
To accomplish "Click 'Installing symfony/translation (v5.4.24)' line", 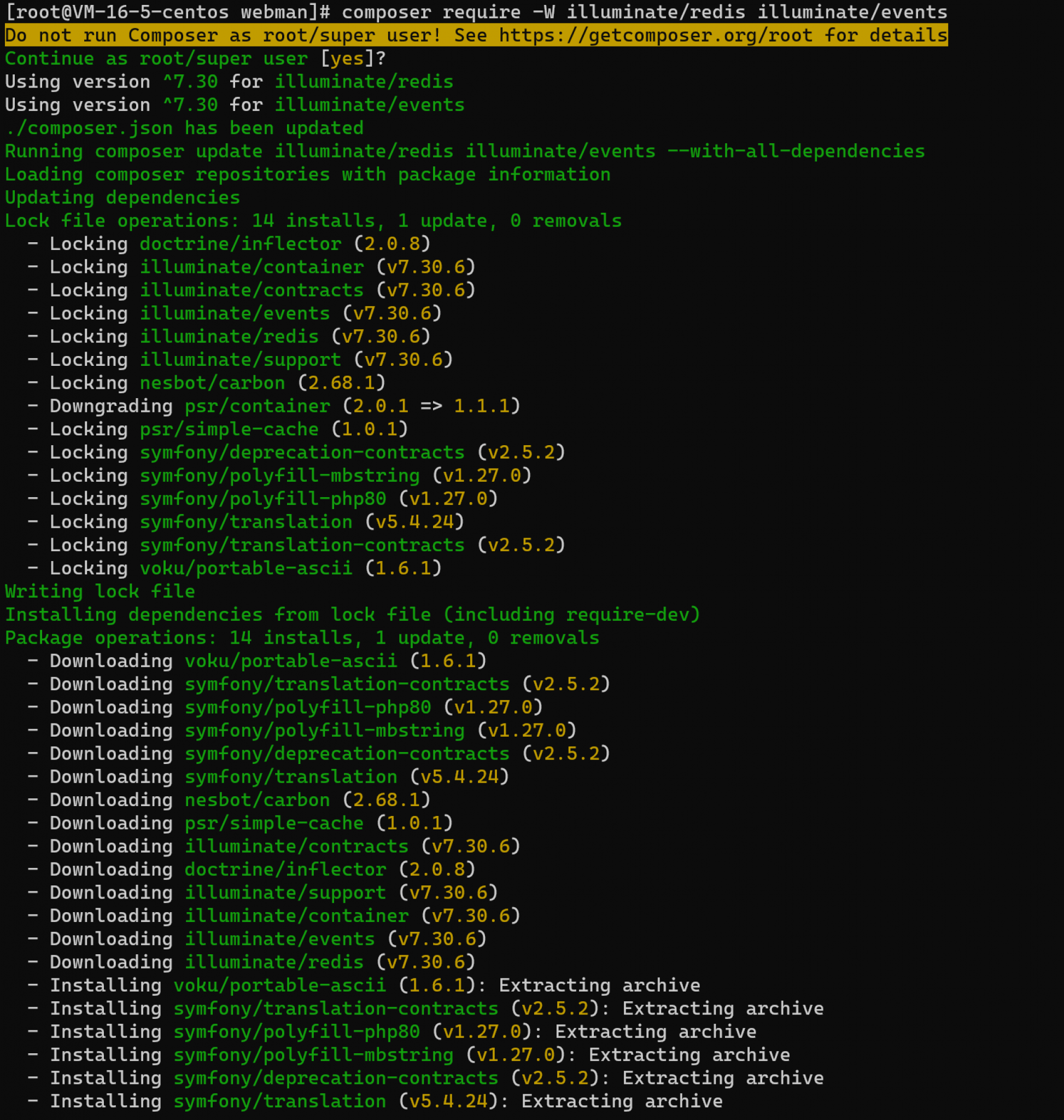I will click(x=376, y=1102).
